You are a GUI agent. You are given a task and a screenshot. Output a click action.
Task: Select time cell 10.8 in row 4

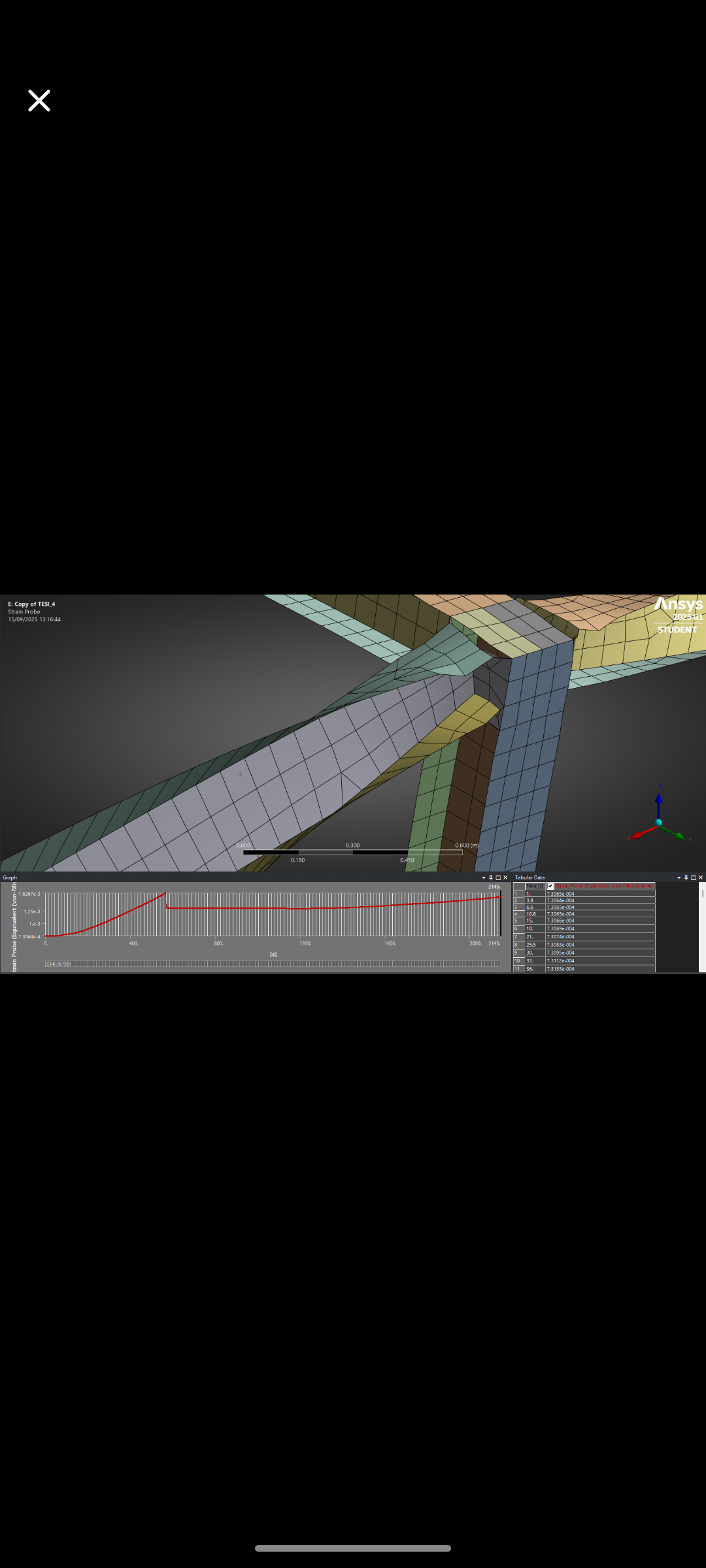pyautogui.click(x=535, y=914)
